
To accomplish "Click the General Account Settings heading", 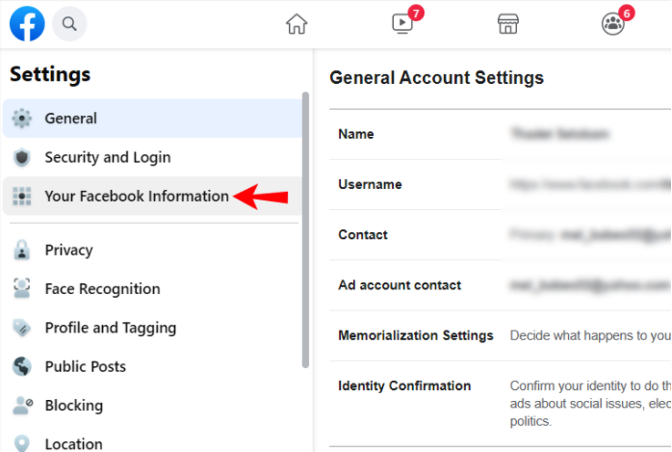I will click(436, 78).
